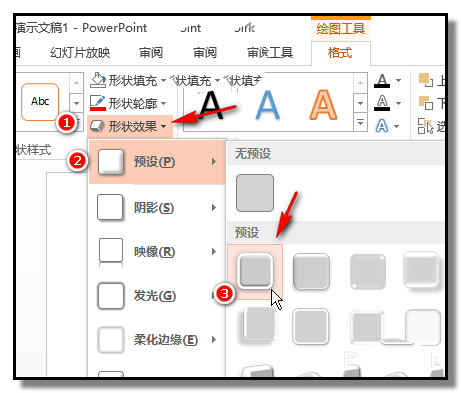The height and width of the screenshot is (393, 461).
Task: Click the text fill A icon
Action: tap(382, 80)
